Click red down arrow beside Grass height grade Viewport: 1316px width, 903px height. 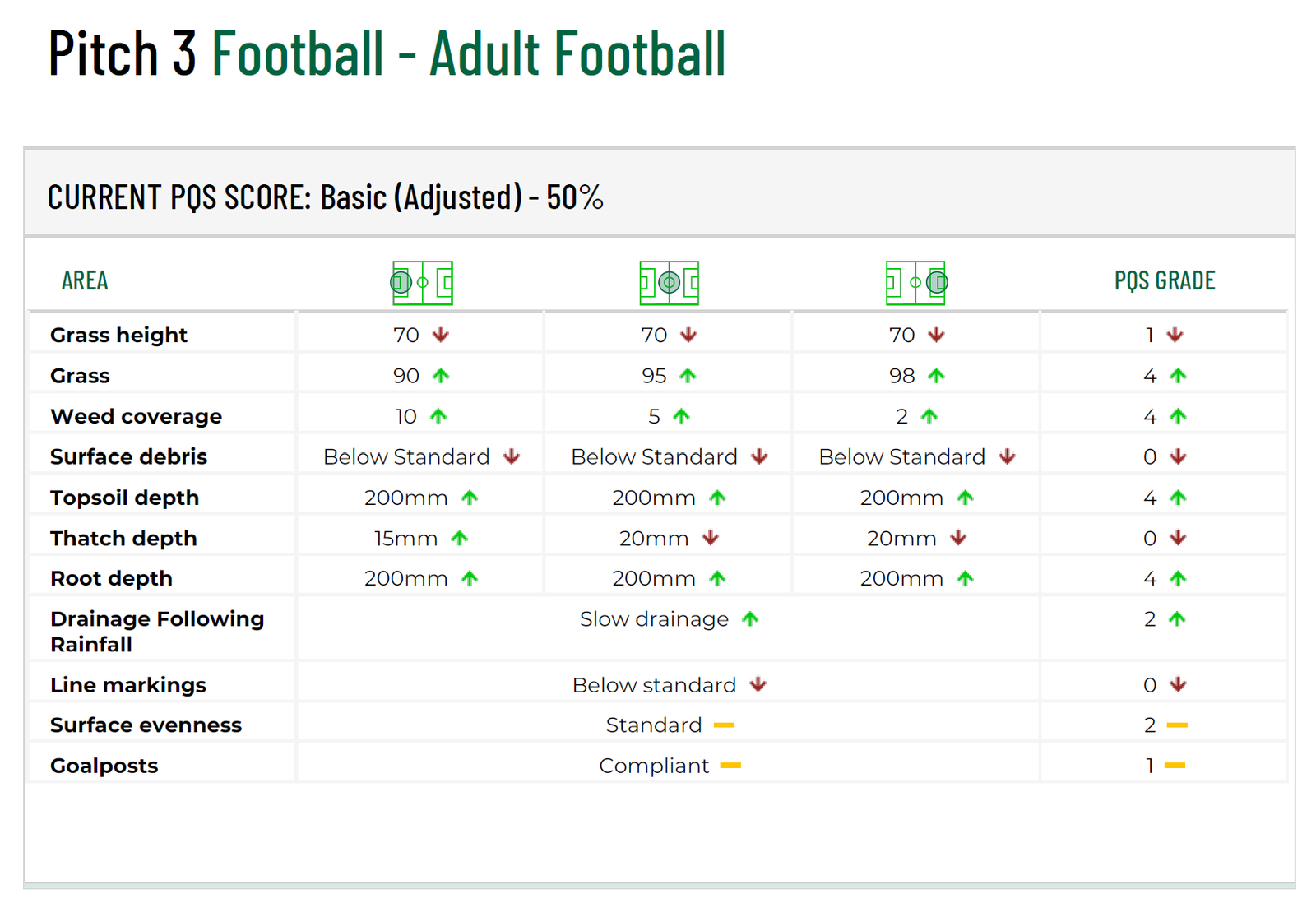(x=1175, y=335)
